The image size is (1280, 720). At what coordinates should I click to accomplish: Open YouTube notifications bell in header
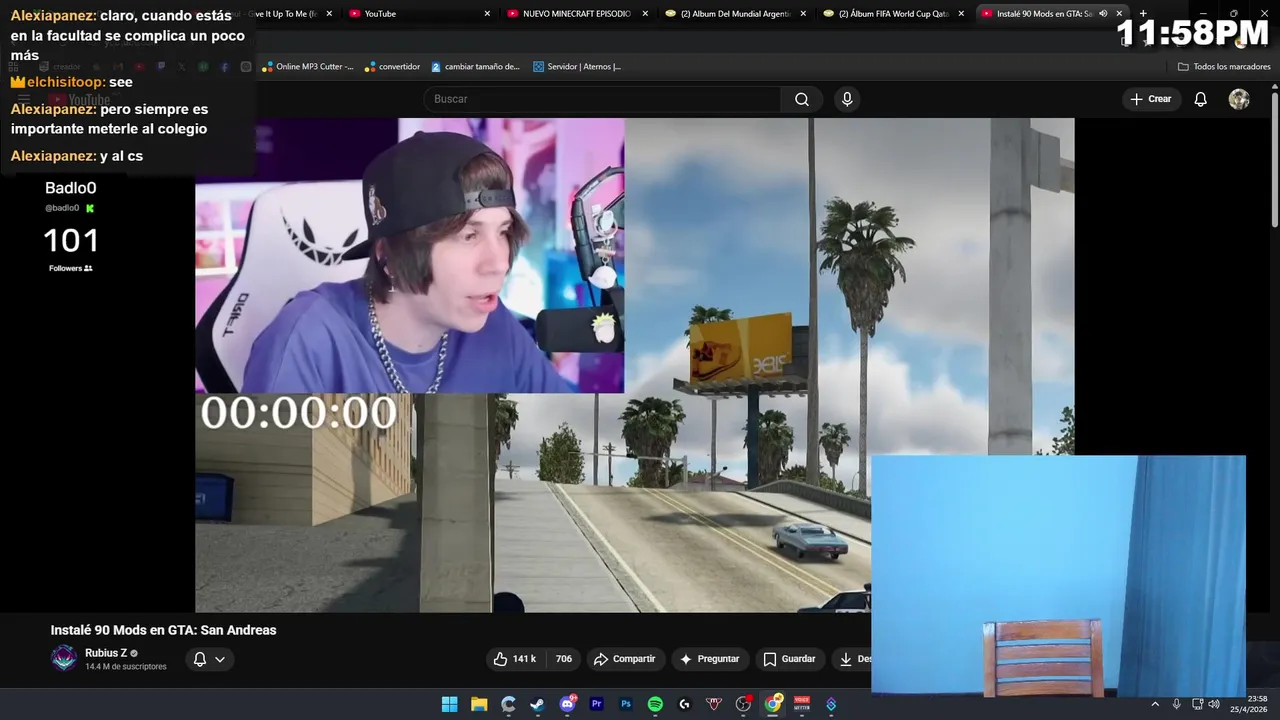pyautogui.click(x=1201, y=99)
